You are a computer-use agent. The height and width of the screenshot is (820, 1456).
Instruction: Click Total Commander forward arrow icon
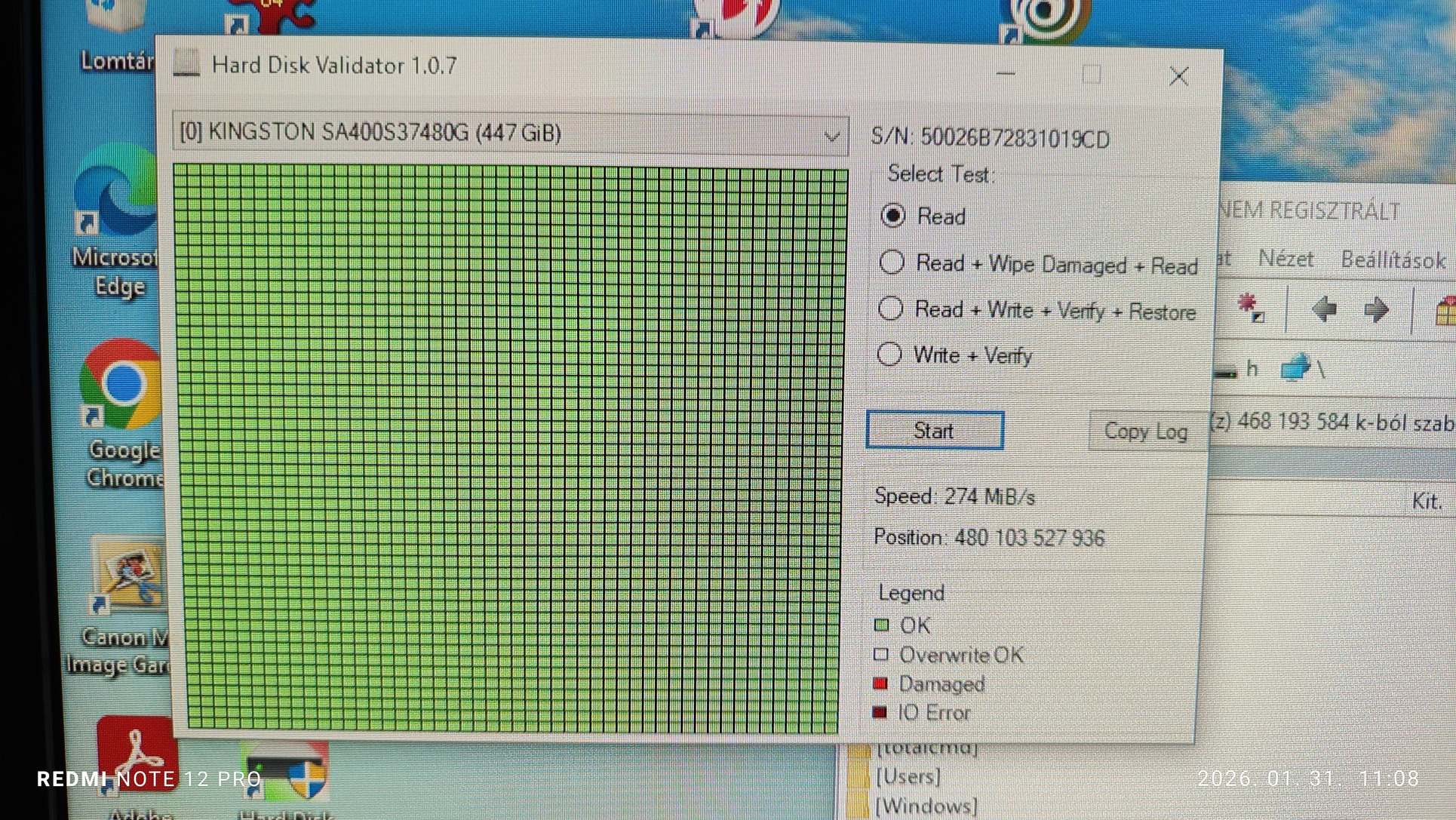1376,309
